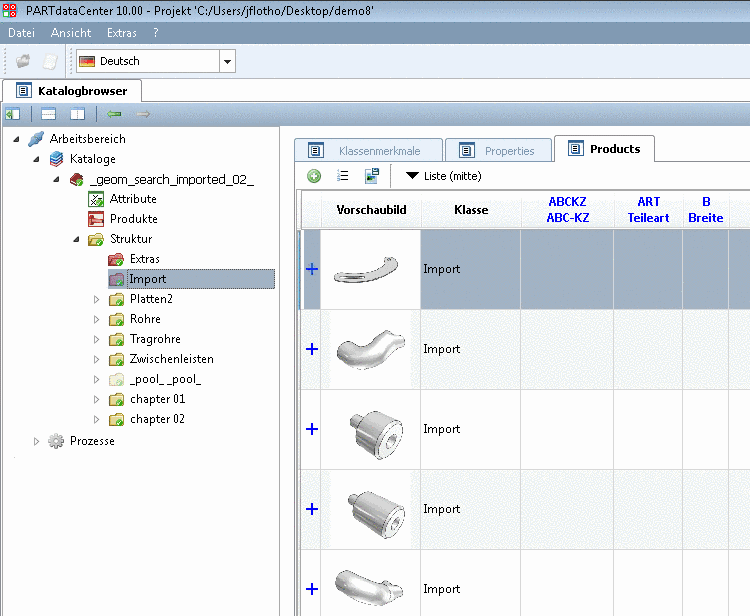Click the green back arrow
The height and width of the screenshot is (616, 750).
tap(114, 114)
